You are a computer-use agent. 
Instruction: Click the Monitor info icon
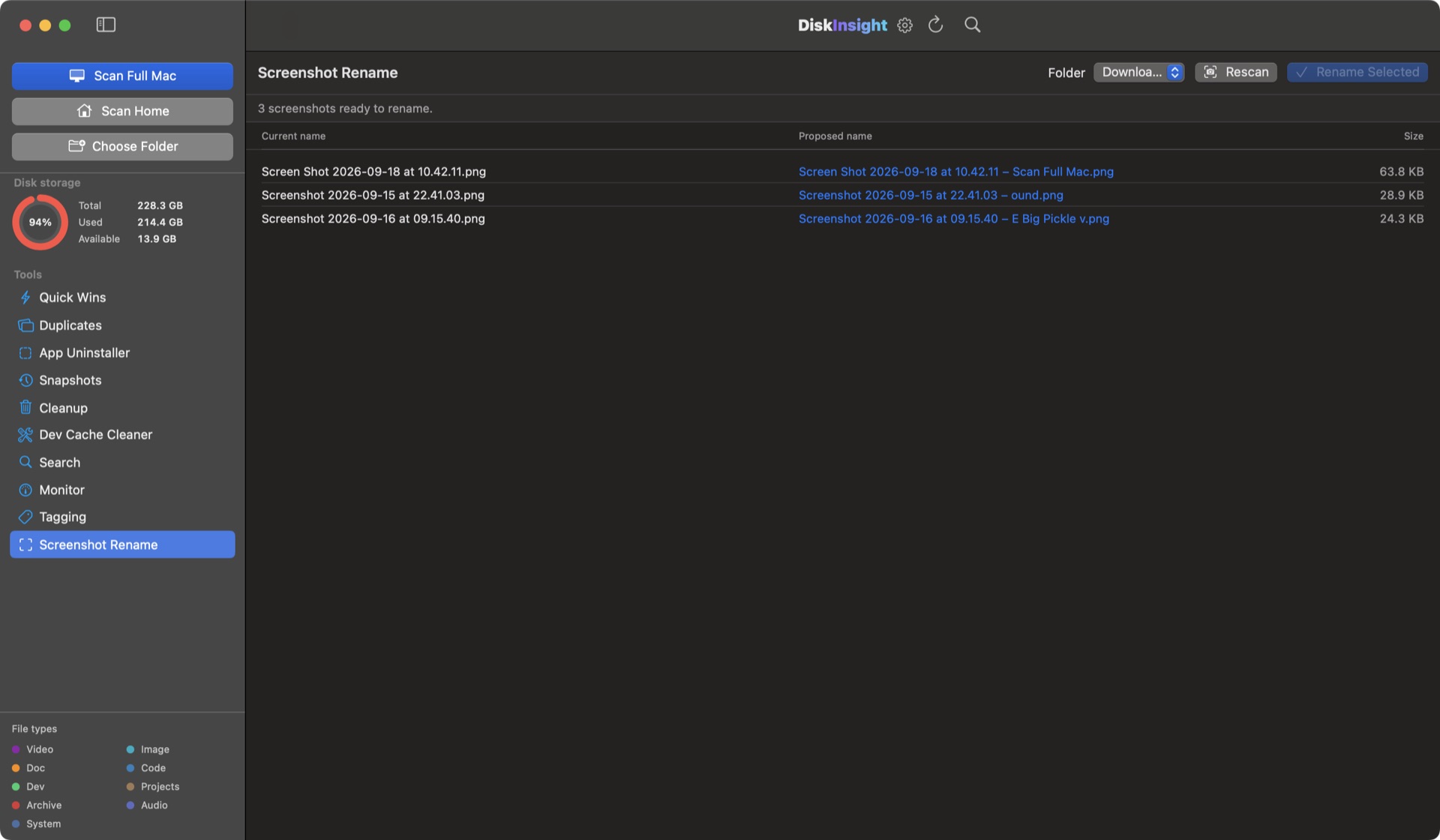pyautogui.click(x=25, y=490)
